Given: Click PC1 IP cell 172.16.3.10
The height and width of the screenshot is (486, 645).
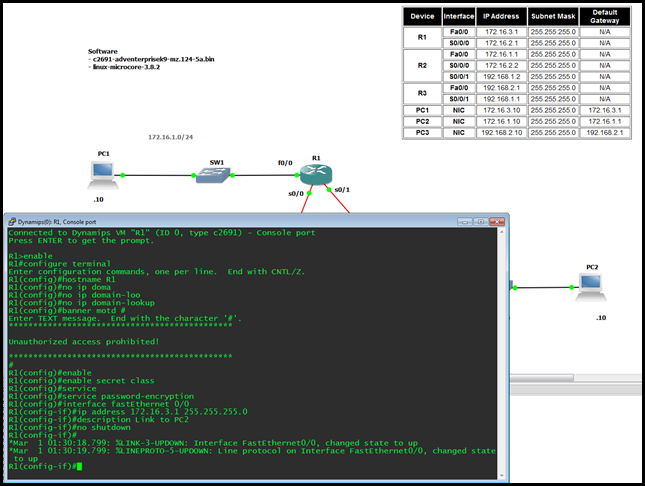Looking at the screenshot, I should pos(501,110).
